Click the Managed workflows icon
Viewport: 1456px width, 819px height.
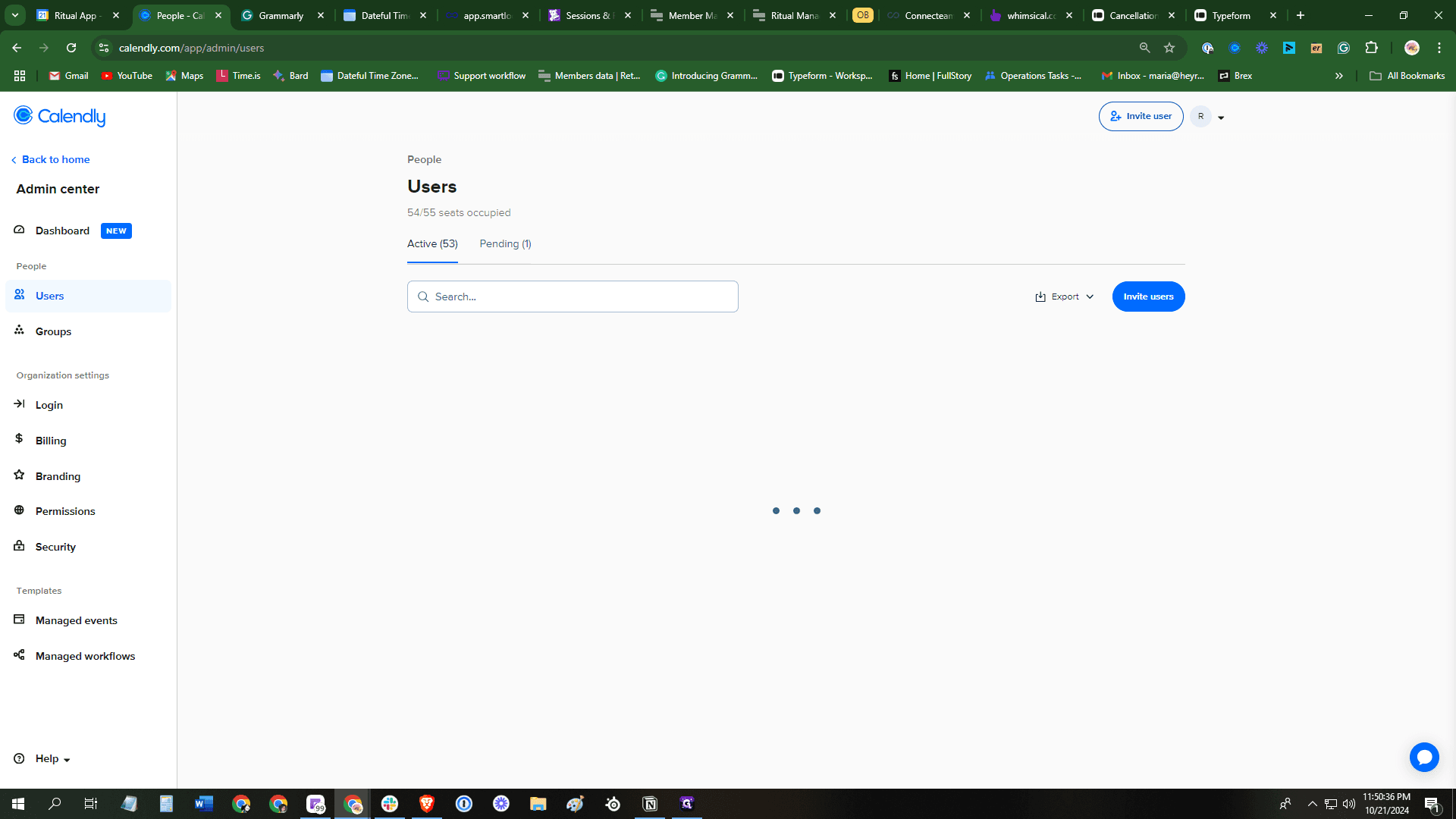pos(19,655)
